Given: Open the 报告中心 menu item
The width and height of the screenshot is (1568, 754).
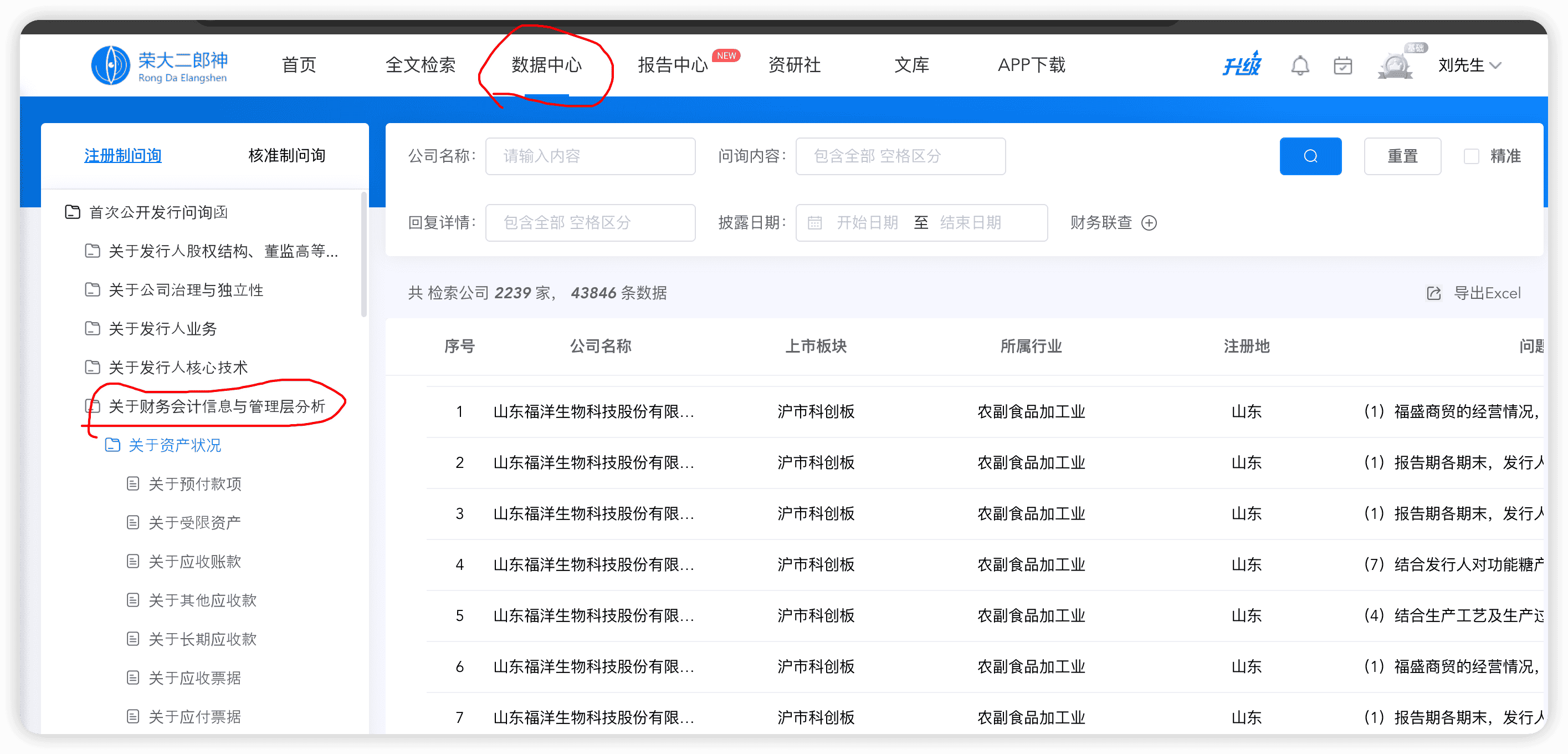Looking at the screenshot, I should 673,65.
